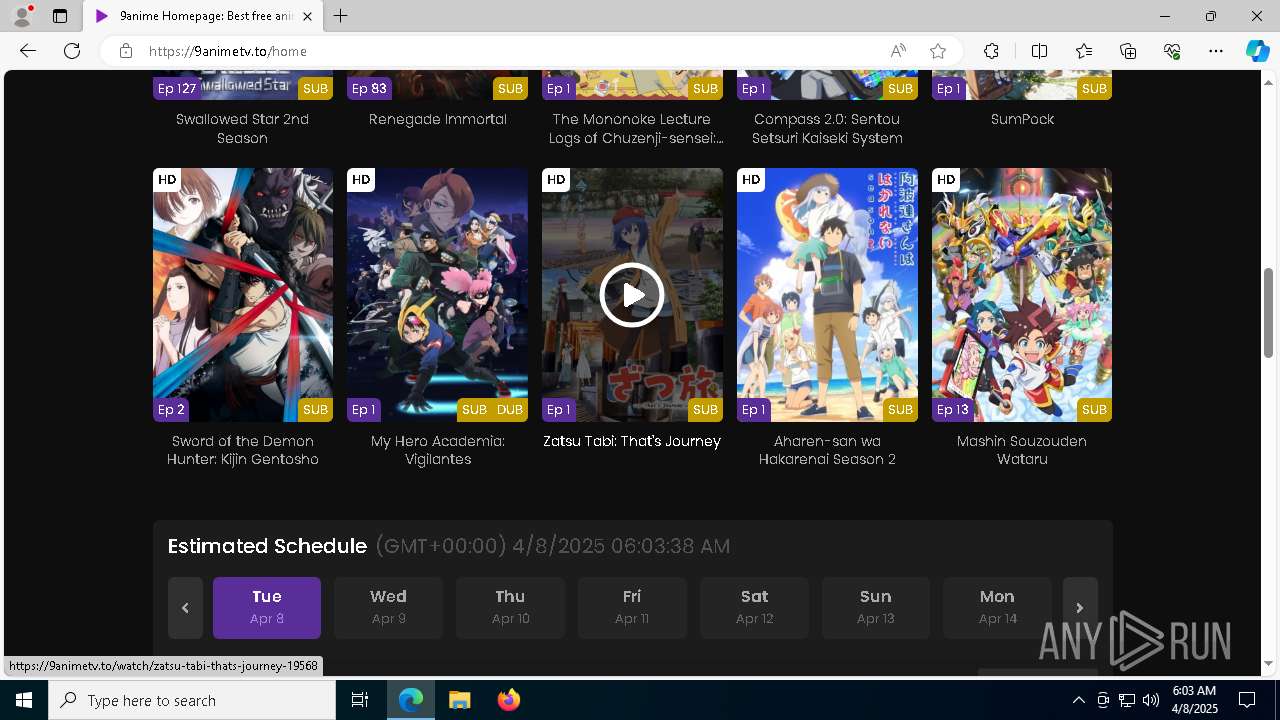Click the address bar URL

pos(228,51)
